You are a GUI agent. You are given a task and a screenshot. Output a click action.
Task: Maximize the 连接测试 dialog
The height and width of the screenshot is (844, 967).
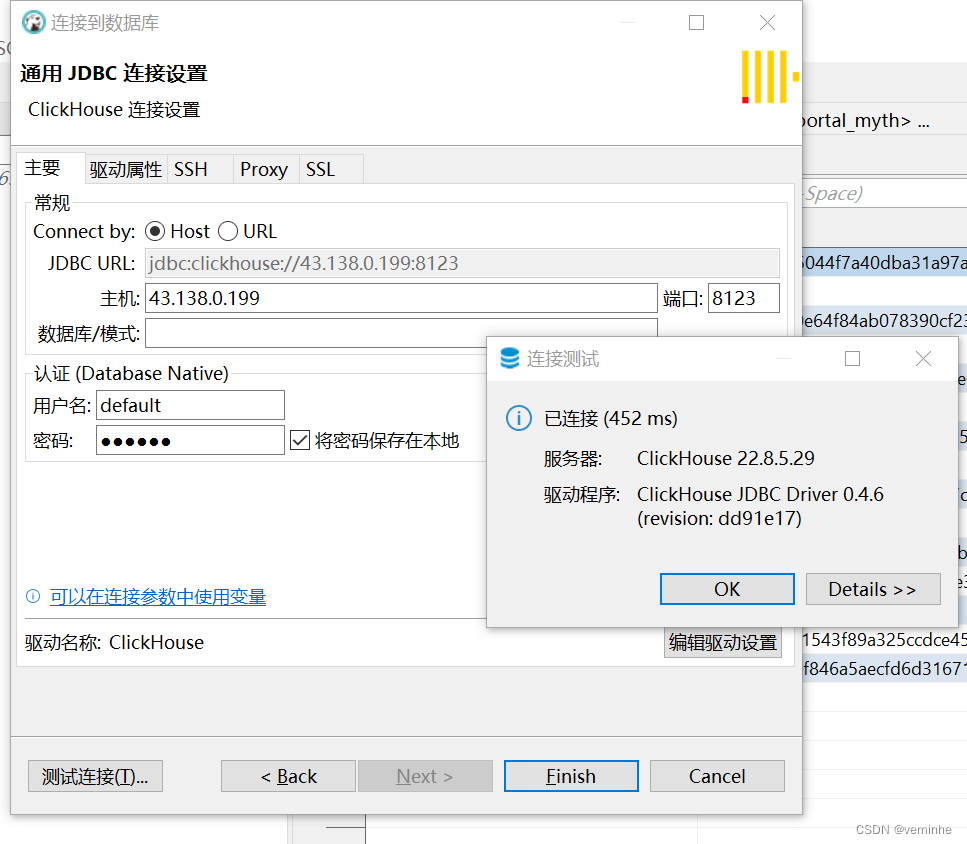tap(852, 358)
